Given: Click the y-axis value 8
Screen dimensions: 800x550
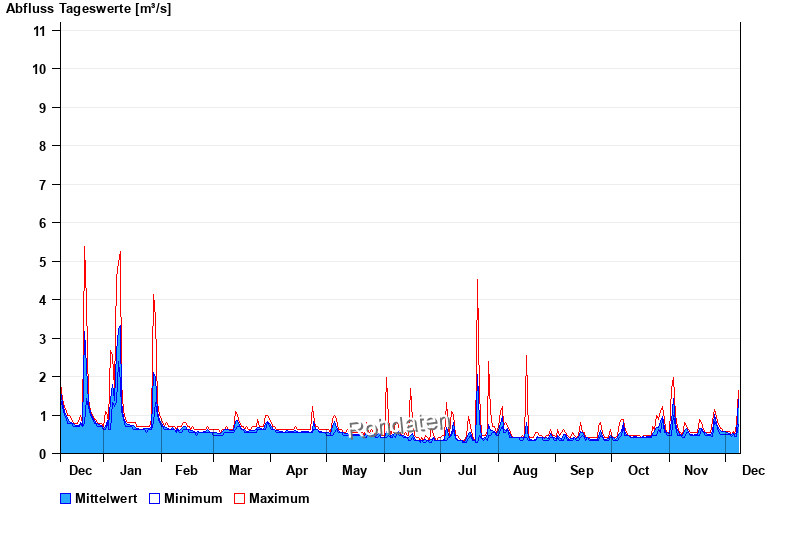Looking at the screenshot, I should pyautogui.click(x=43, y=146).
